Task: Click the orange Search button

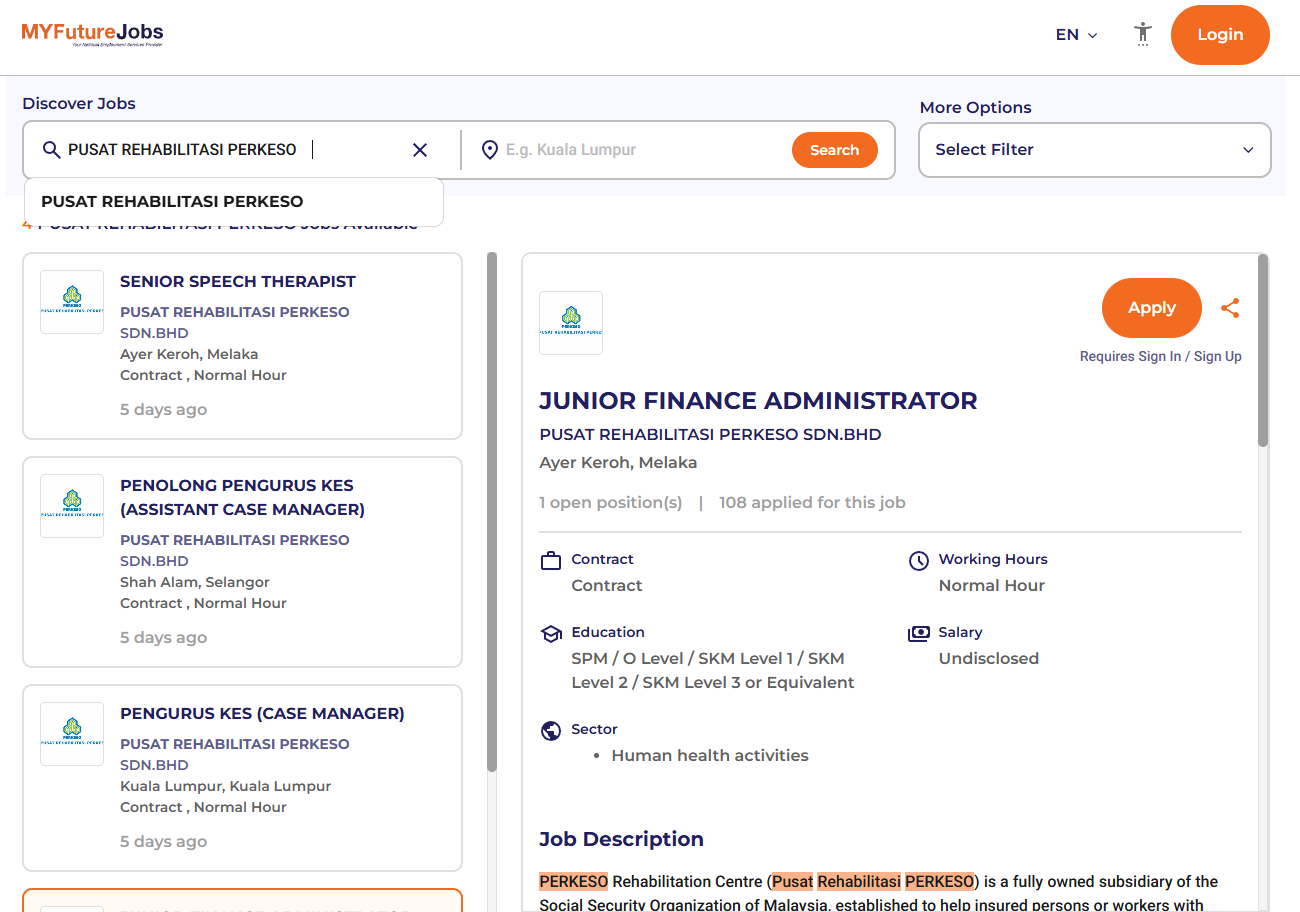Action: tap(834, 150)
